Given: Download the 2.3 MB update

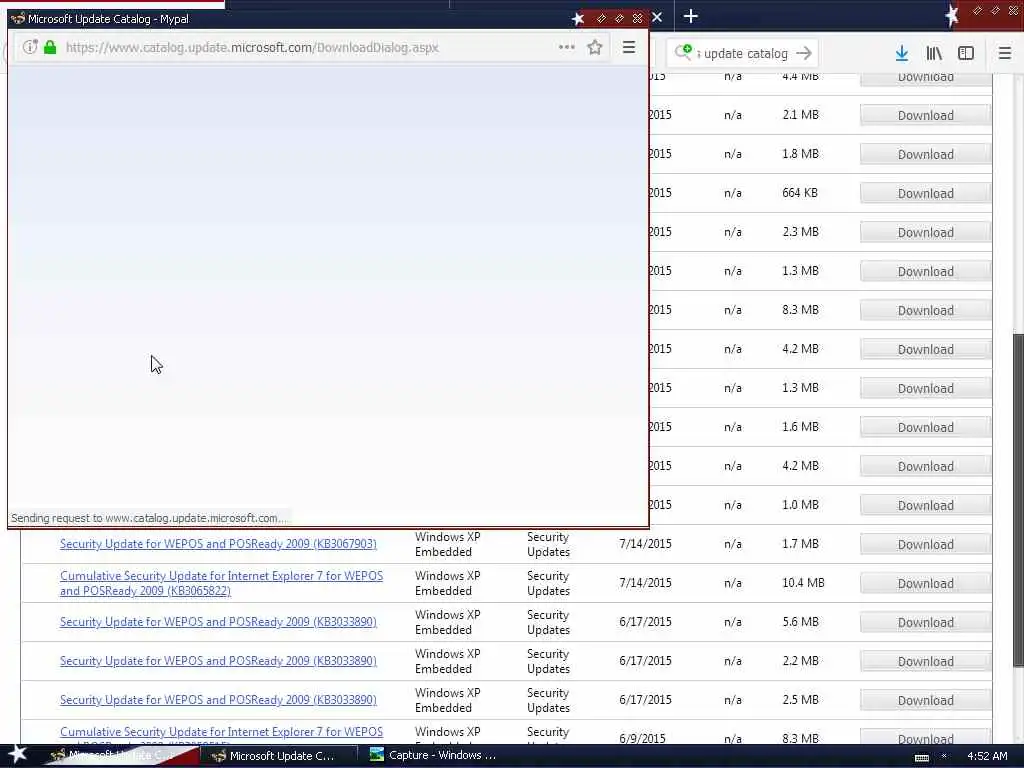Looking at the screenshot, I should (925, 232).
